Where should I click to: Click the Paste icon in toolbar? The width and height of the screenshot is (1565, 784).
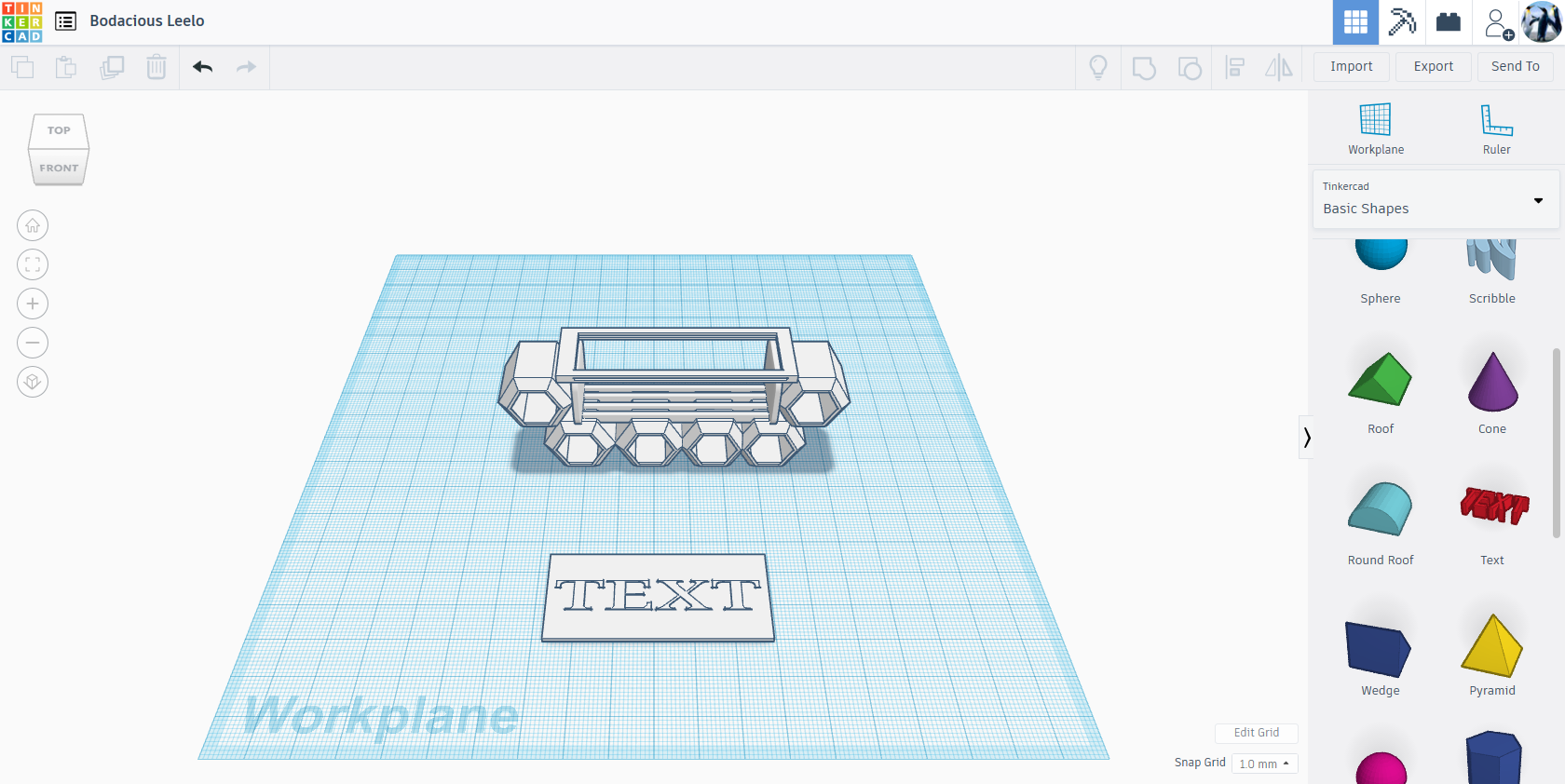(66, 67)
